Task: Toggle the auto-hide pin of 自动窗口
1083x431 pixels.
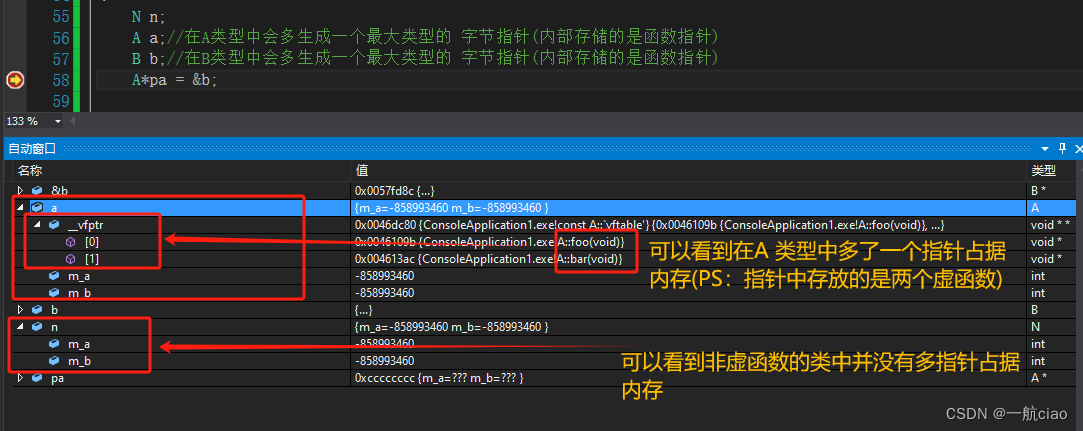Action: click(x=1063, y=149)
